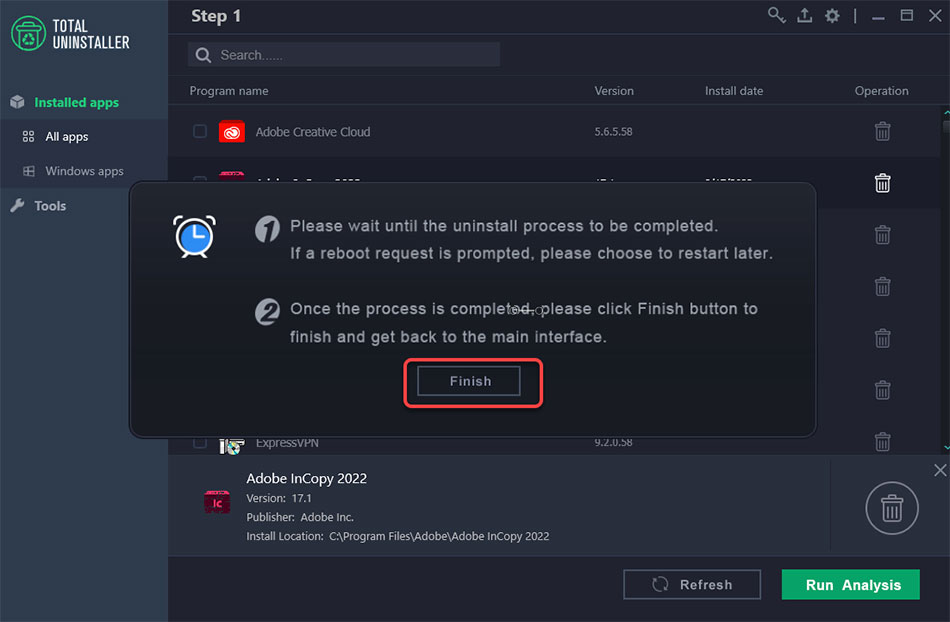
Task: Select All apps in sidebar
Action: pos(67,137)
